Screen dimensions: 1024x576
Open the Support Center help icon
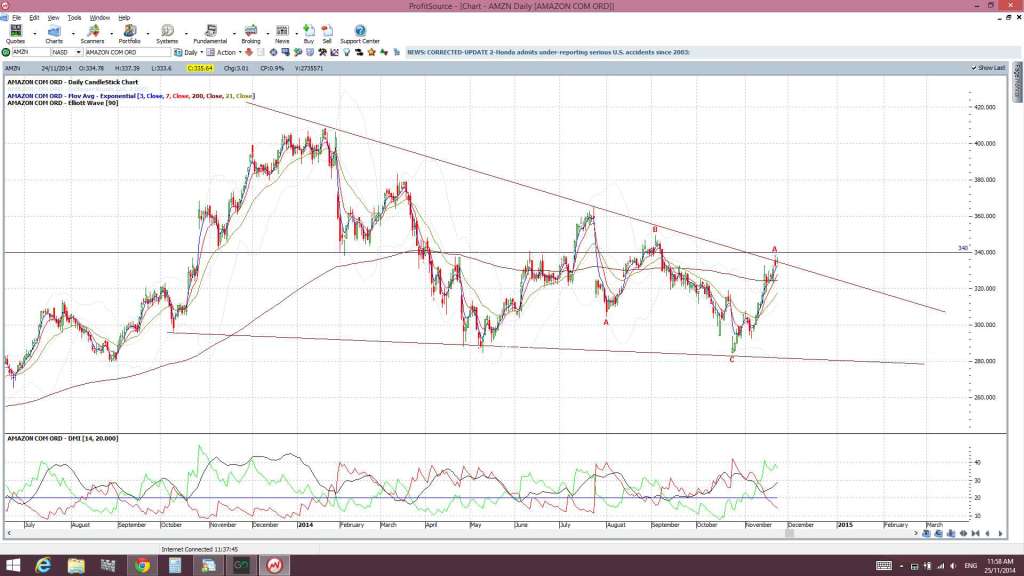360,34
